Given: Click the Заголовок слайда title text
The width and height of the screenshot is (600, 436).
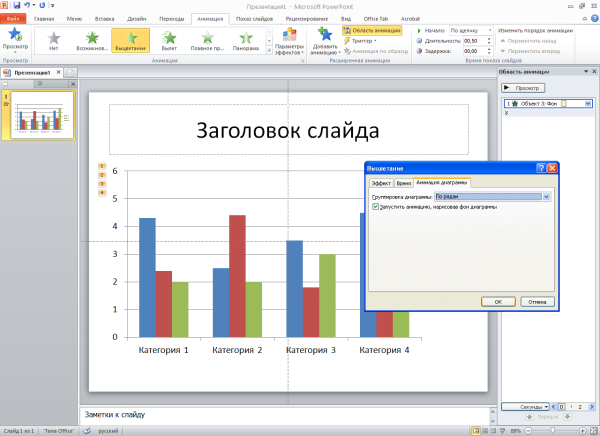Looking at the screenshot, I should (288, 130).
